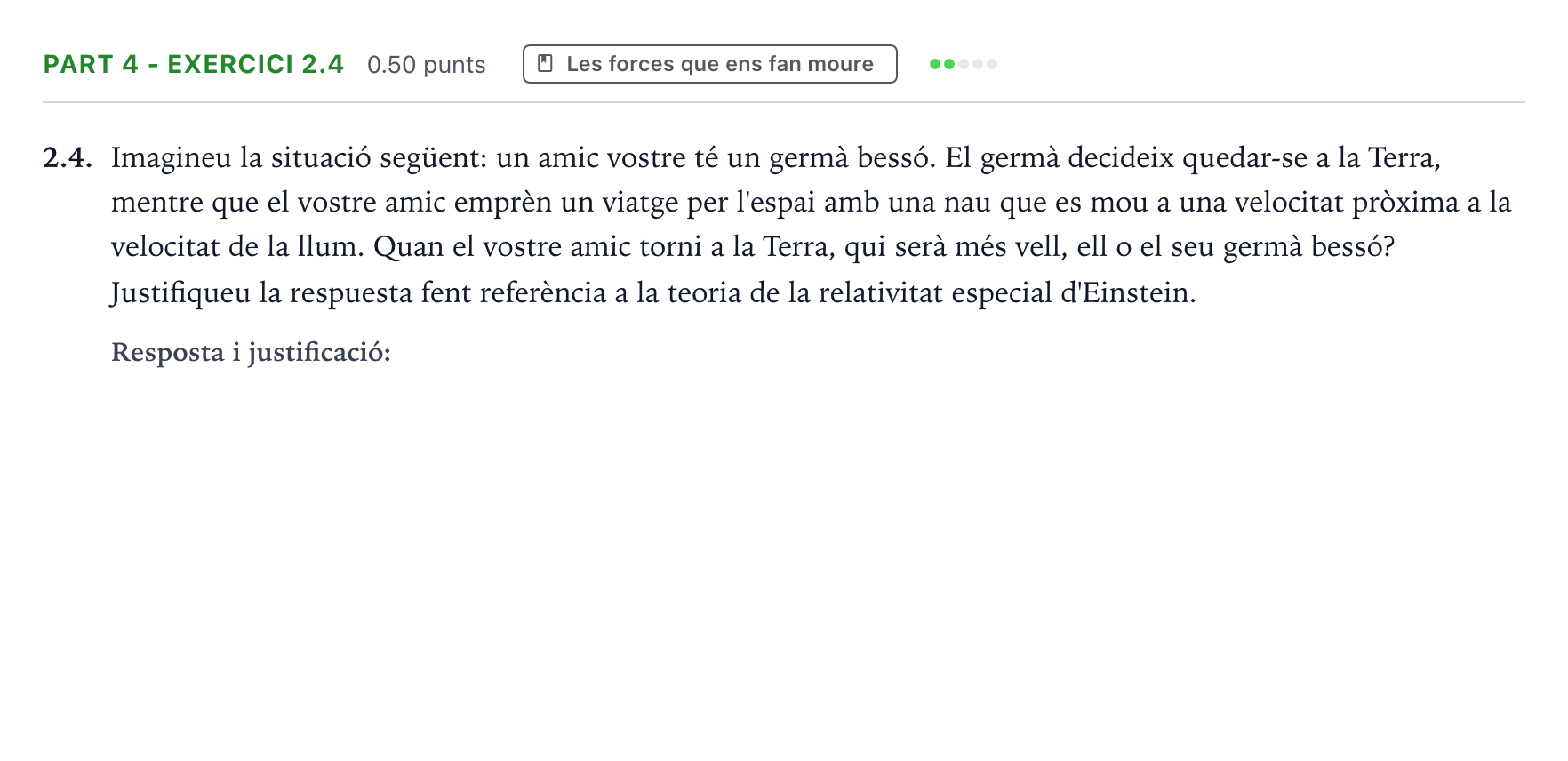Select the fourth grey difficulty dot
The image size is (1568, 761).
(978, 64)
